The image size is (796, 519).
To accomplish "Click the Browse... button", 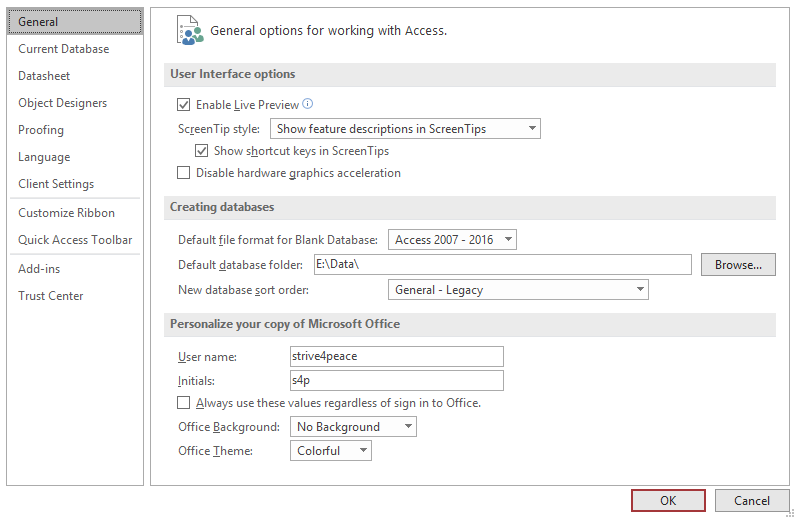I will pyautogui.click(x=738, y=265).
